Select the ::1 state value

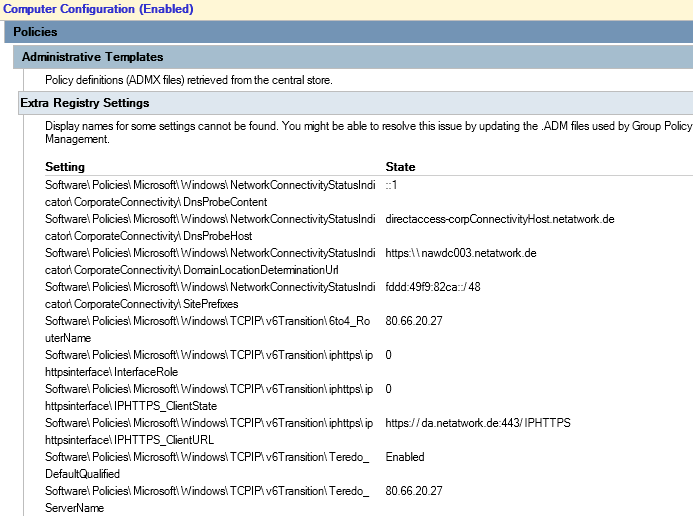click(391, 185)
